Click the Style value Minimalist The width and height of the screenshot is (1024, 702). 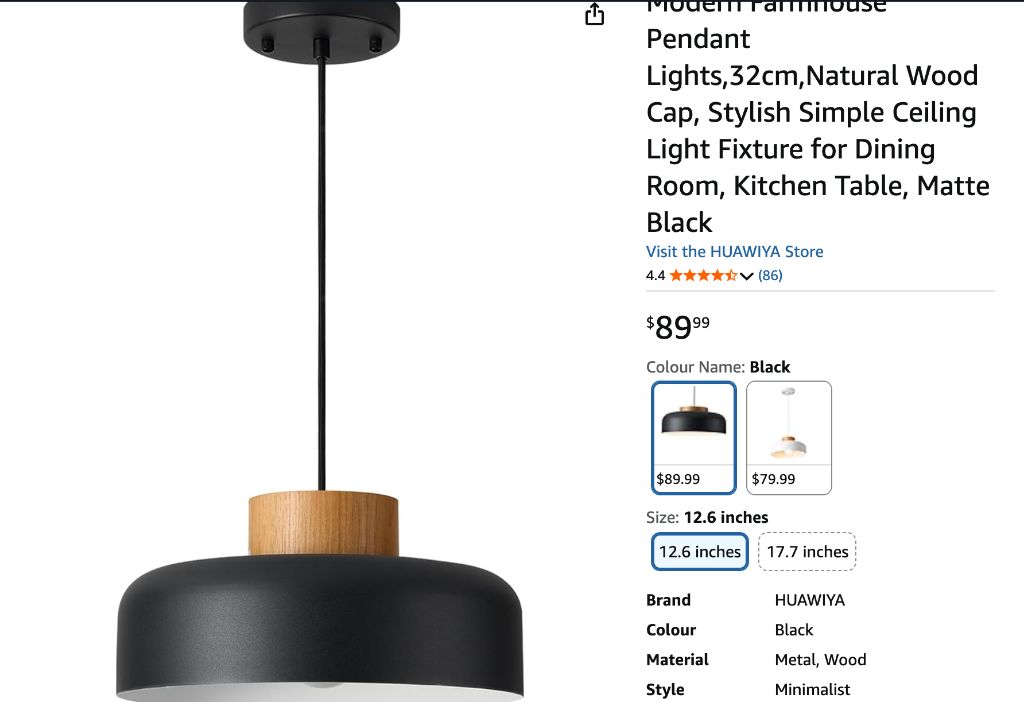pos(812,690)
